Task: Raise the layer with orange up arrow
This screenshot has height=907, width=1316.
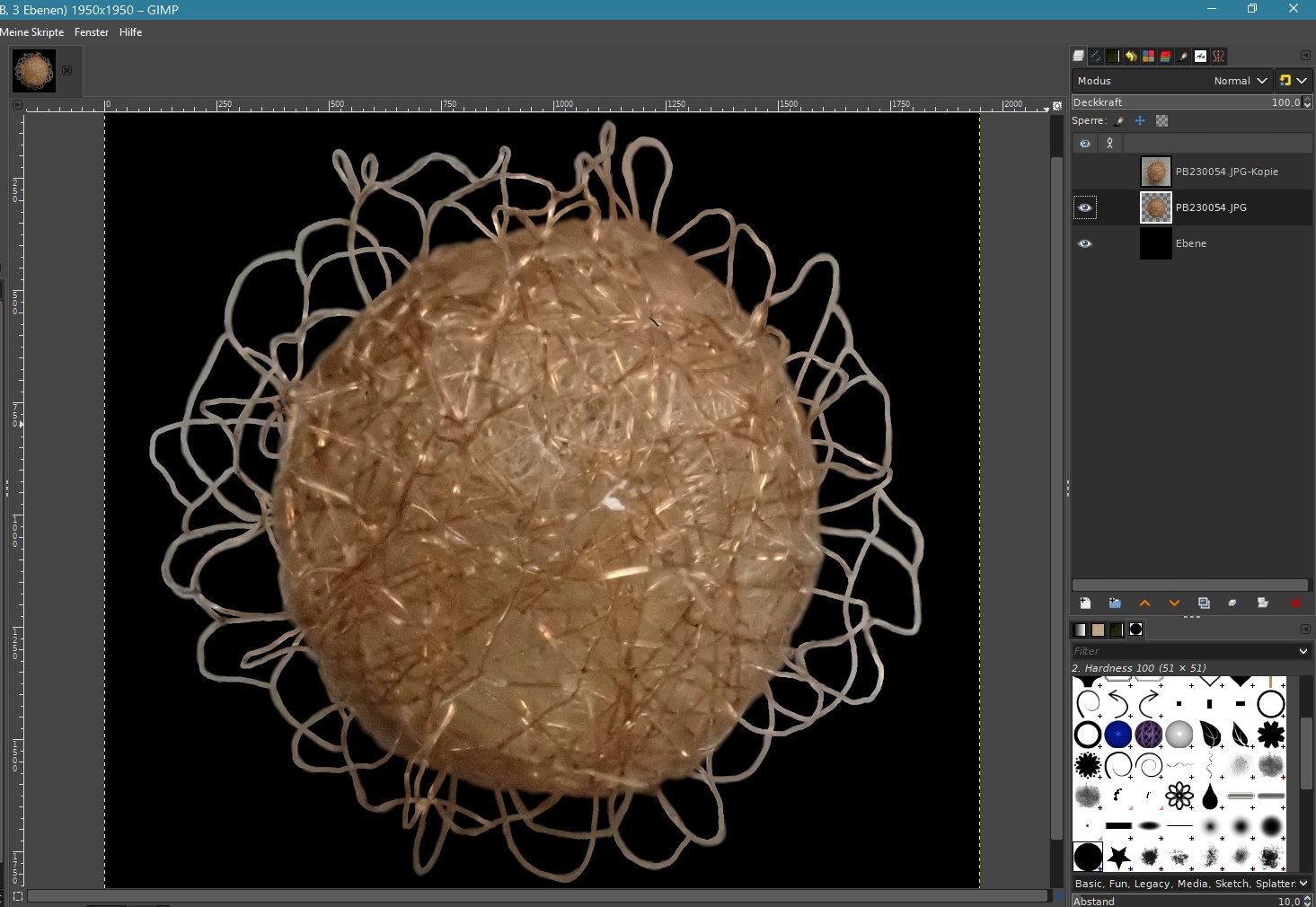Action: pos(1144,603)
